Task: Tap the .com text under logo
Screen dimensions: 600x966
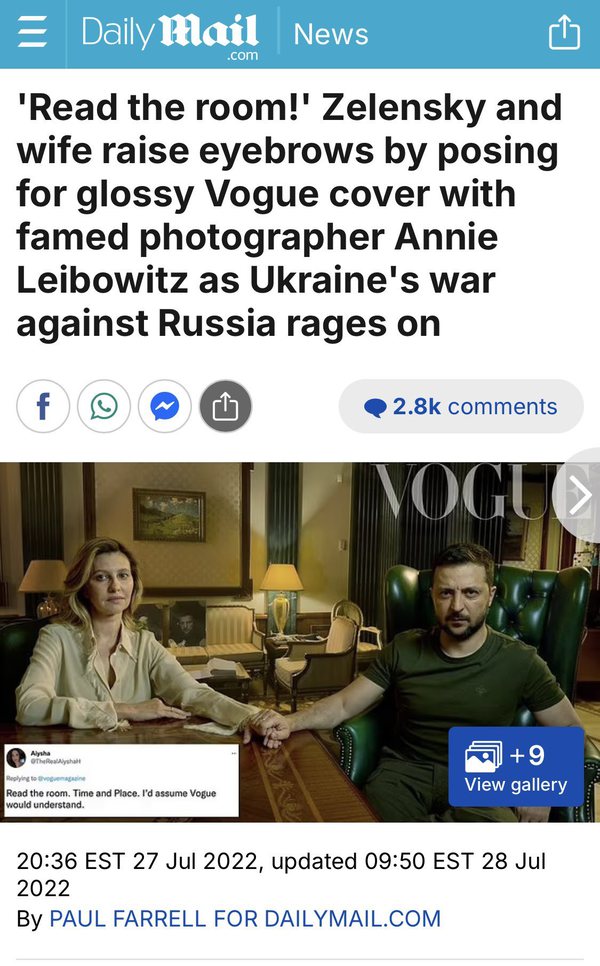Action: tap(243, 55)
